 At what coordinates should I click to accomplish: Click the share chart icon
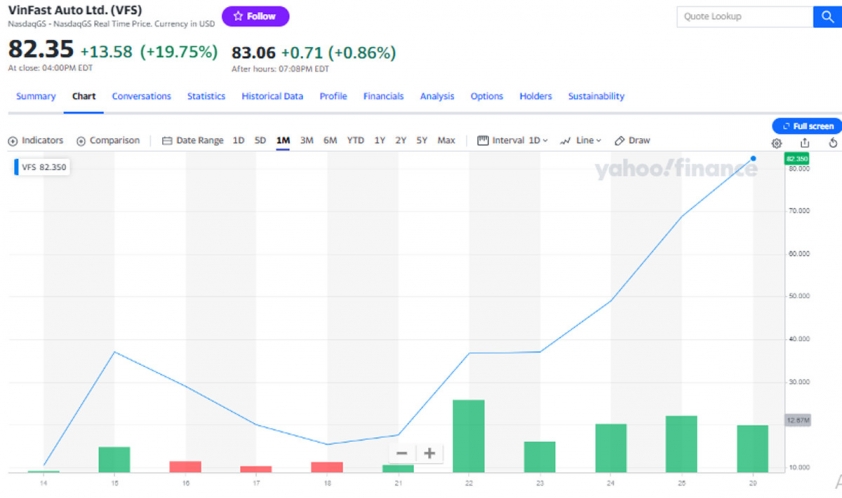[x=804, y=142]
